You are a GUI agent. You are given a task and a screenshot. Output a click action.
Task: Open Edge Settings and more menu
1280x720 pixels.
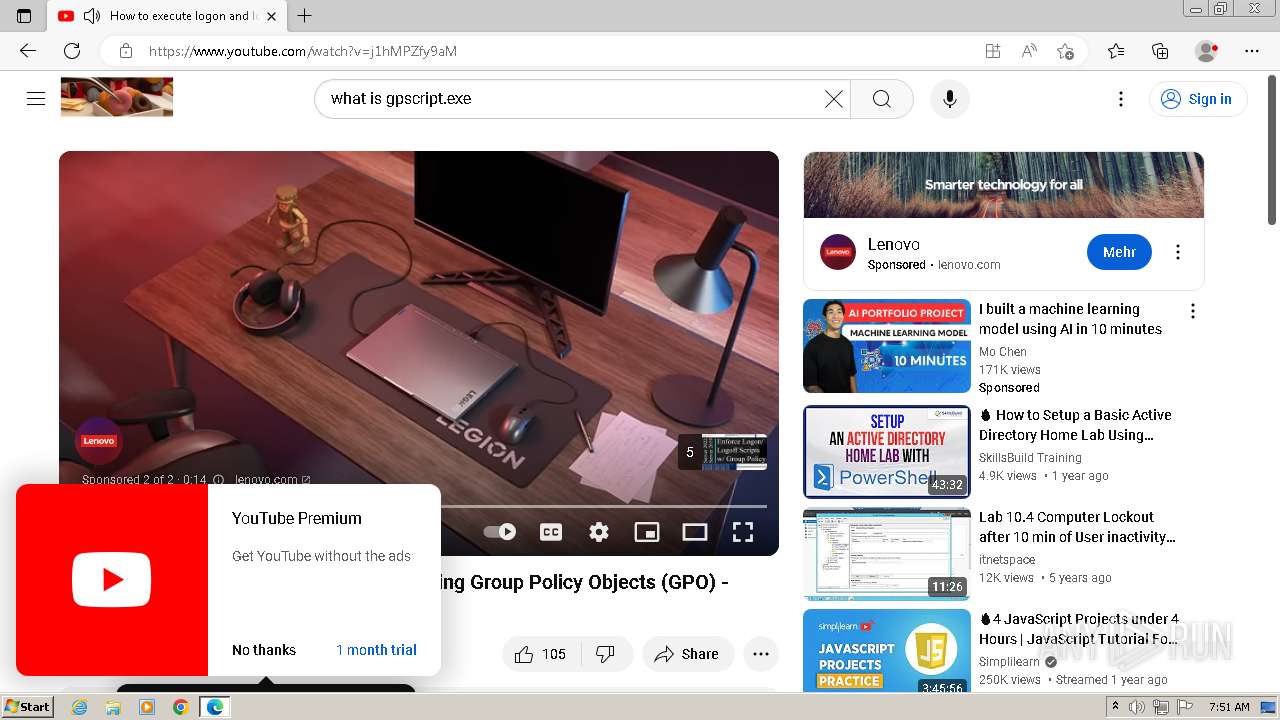pyautogui.click(x=1252, y=51)
